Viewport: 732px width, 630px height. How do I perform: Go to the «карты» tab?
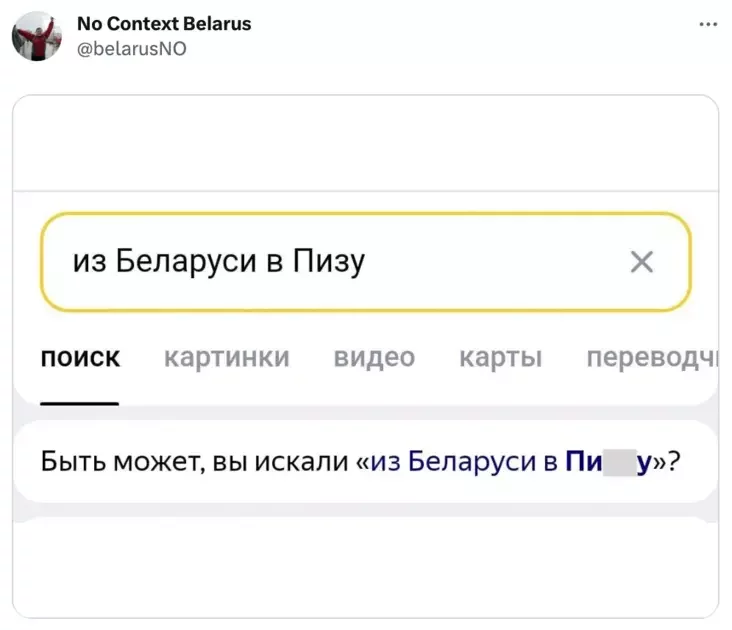click(500, 357)
